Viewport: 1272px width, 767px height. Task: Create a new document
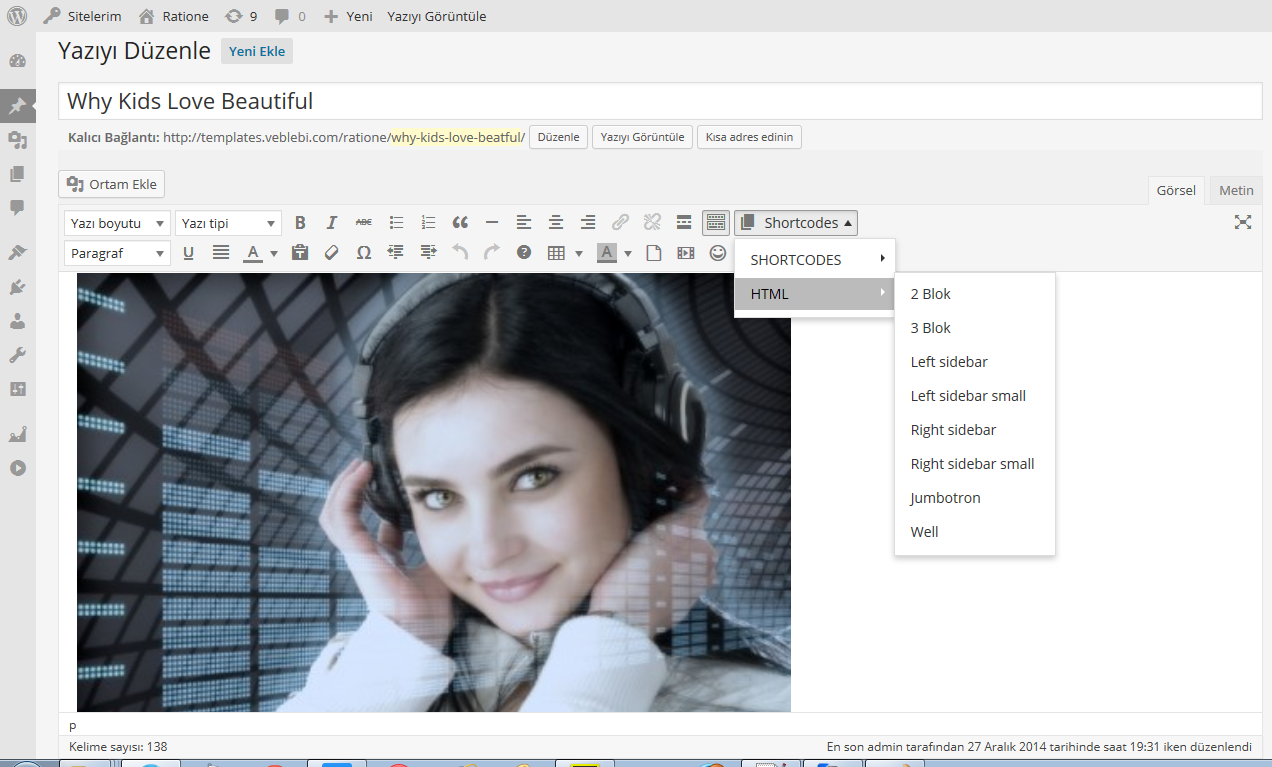(x=653, y=253)
